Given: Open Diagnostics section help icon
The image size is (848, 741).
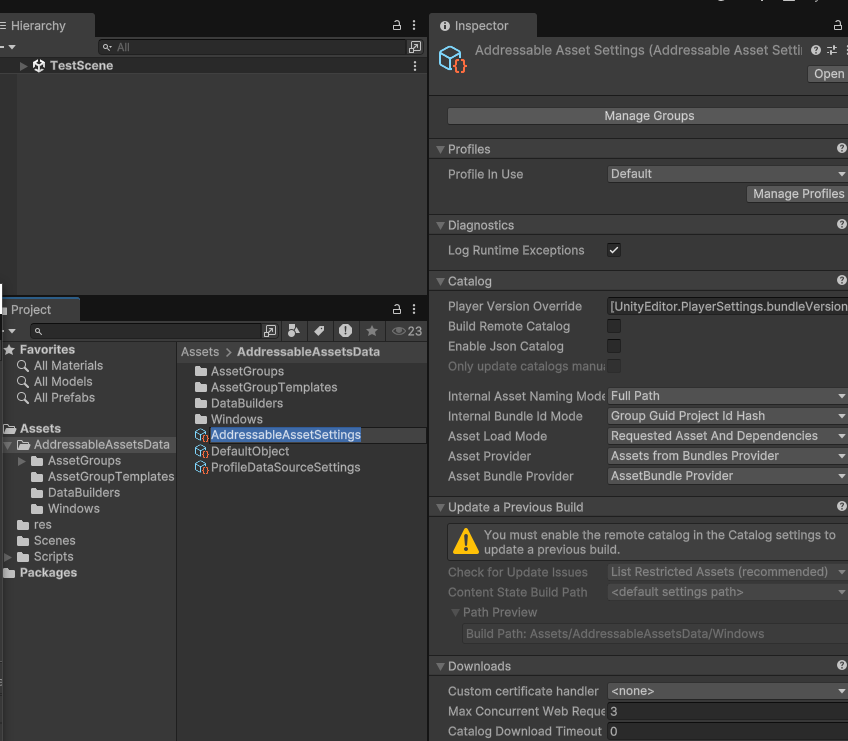Looking at the screenshot, I should (842, 224).
